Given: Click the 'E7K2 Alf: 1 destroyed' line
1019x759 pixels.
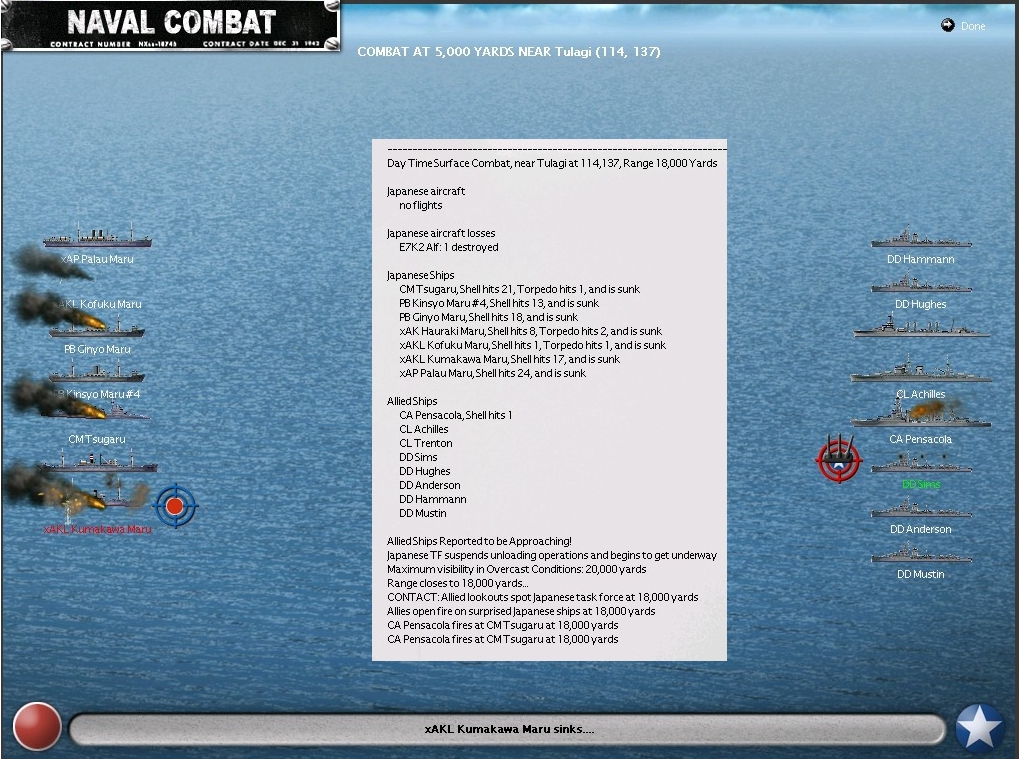Looking at the screenshot, I should pos(449,248).
